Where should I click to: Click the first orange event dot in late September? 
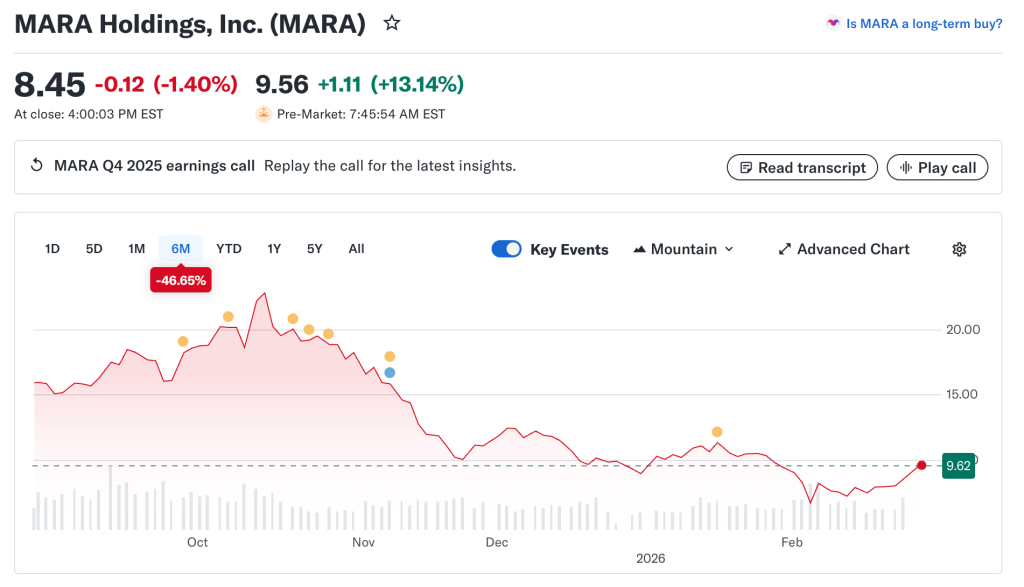coord(183,341)
